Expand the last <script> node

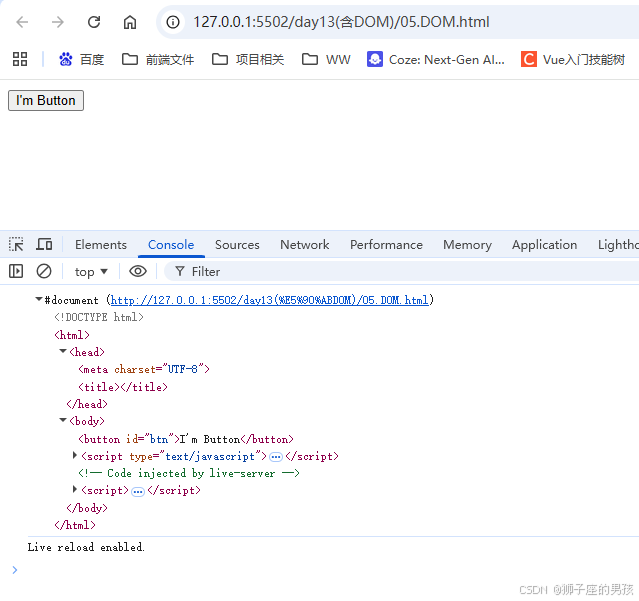point(75,489)
